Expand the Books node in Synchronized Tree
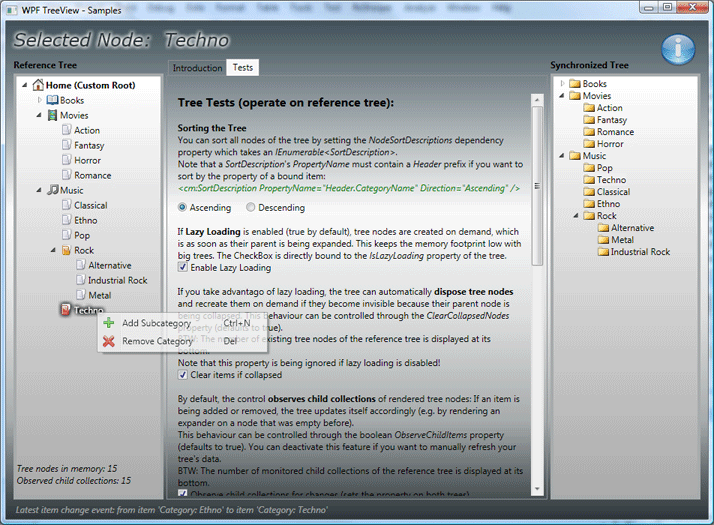714x525 pixels. pyautogui.click(x=562, y=83)
